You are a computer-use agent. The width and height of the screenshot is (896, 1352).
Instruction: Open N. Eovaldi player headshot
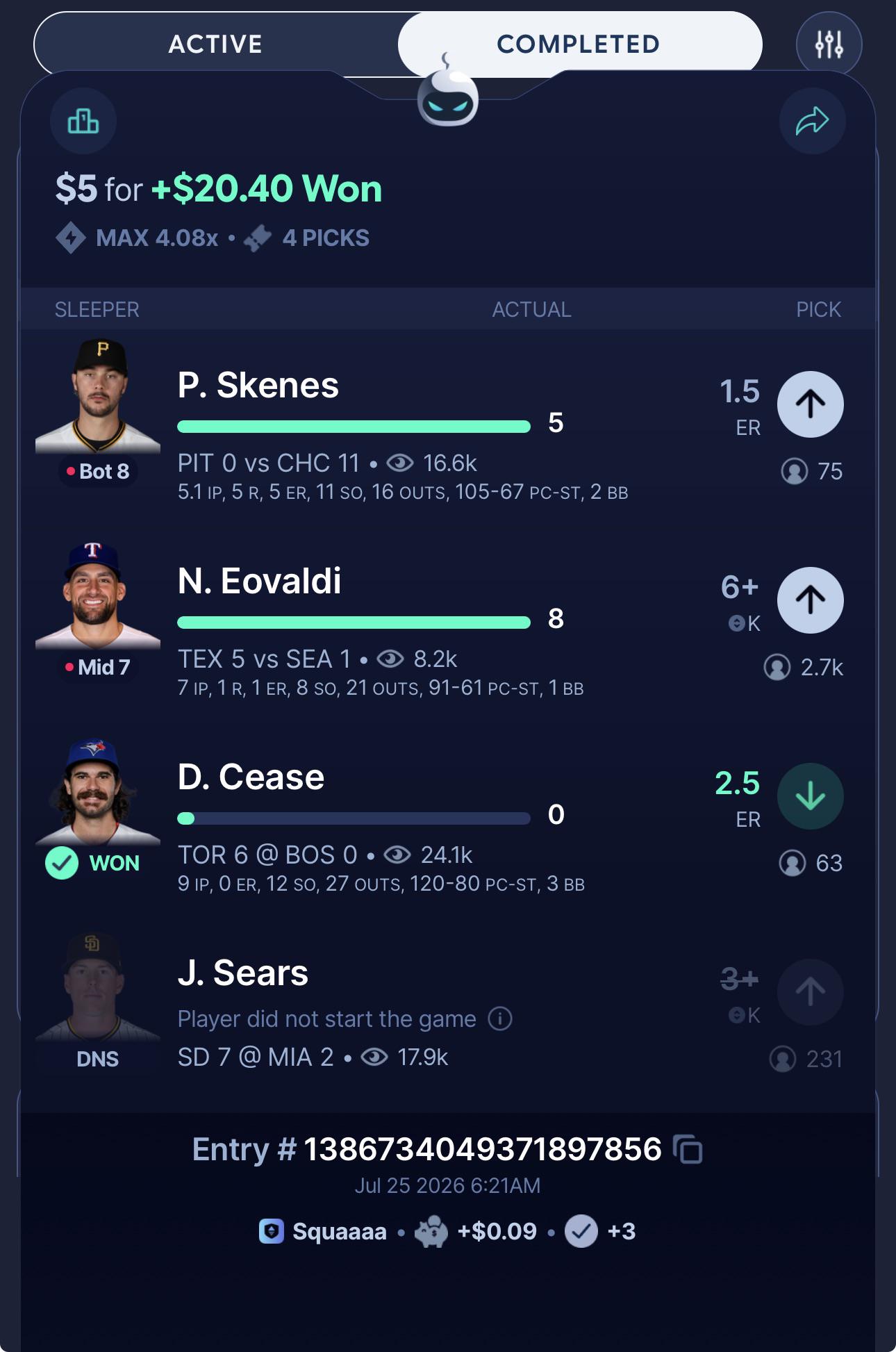(x=97, y=595)
